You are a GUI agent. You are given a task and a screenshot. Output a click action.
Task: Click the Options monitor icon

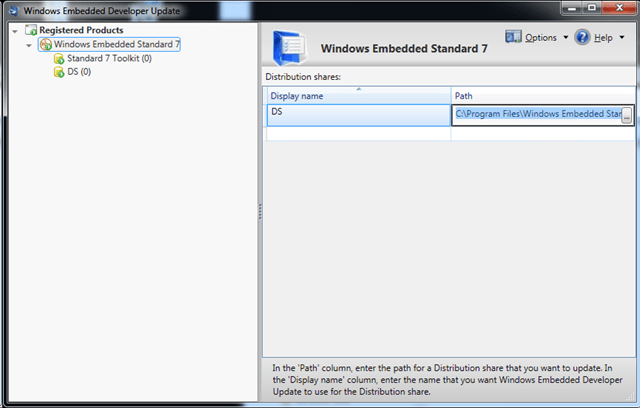pos(513,37)
